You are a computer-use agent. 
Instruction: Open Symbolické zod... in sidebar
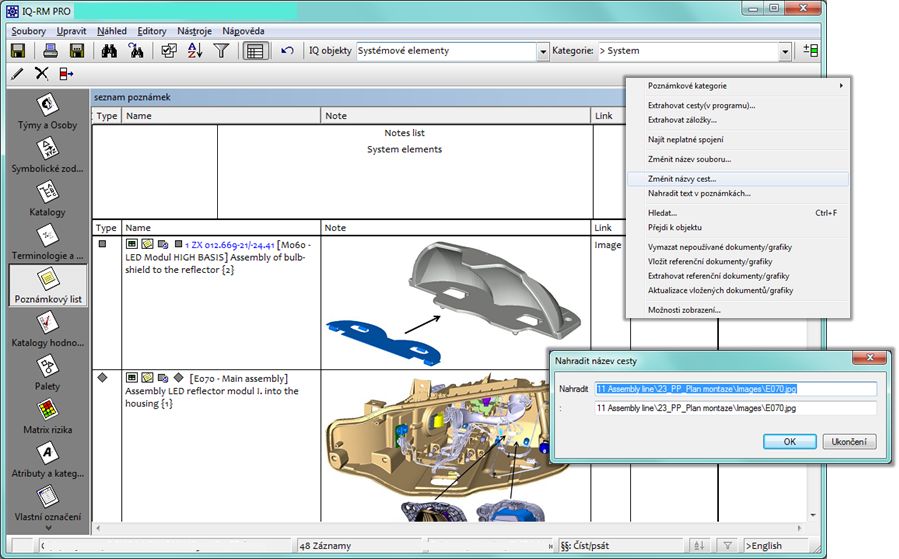[x=47, y=155]
